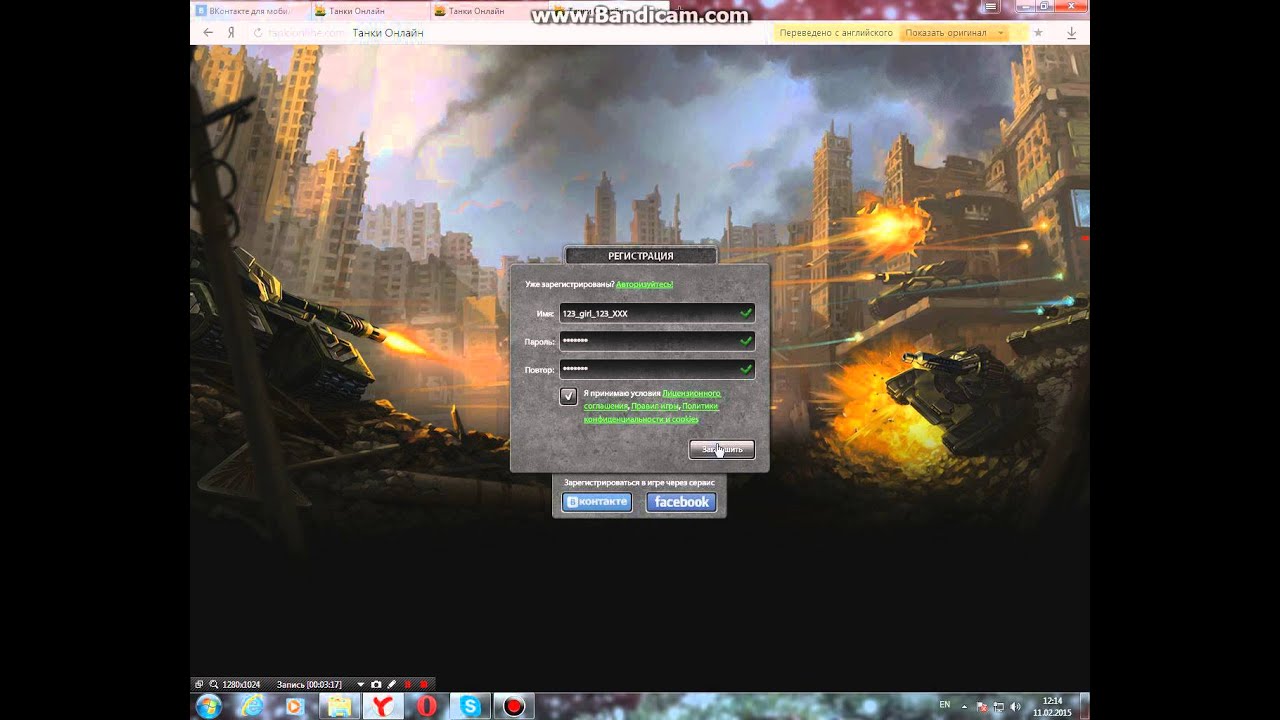
Task: Click the Завершить button to finish registration
Action: pyautogui.click(x=721, y=449)
